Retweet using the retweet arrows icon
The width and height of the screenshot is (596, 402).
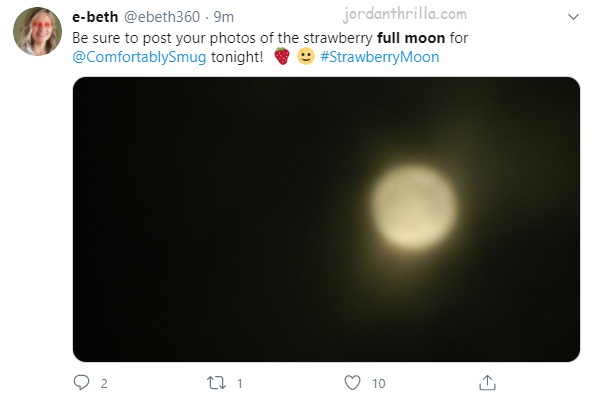pos(216,383)
